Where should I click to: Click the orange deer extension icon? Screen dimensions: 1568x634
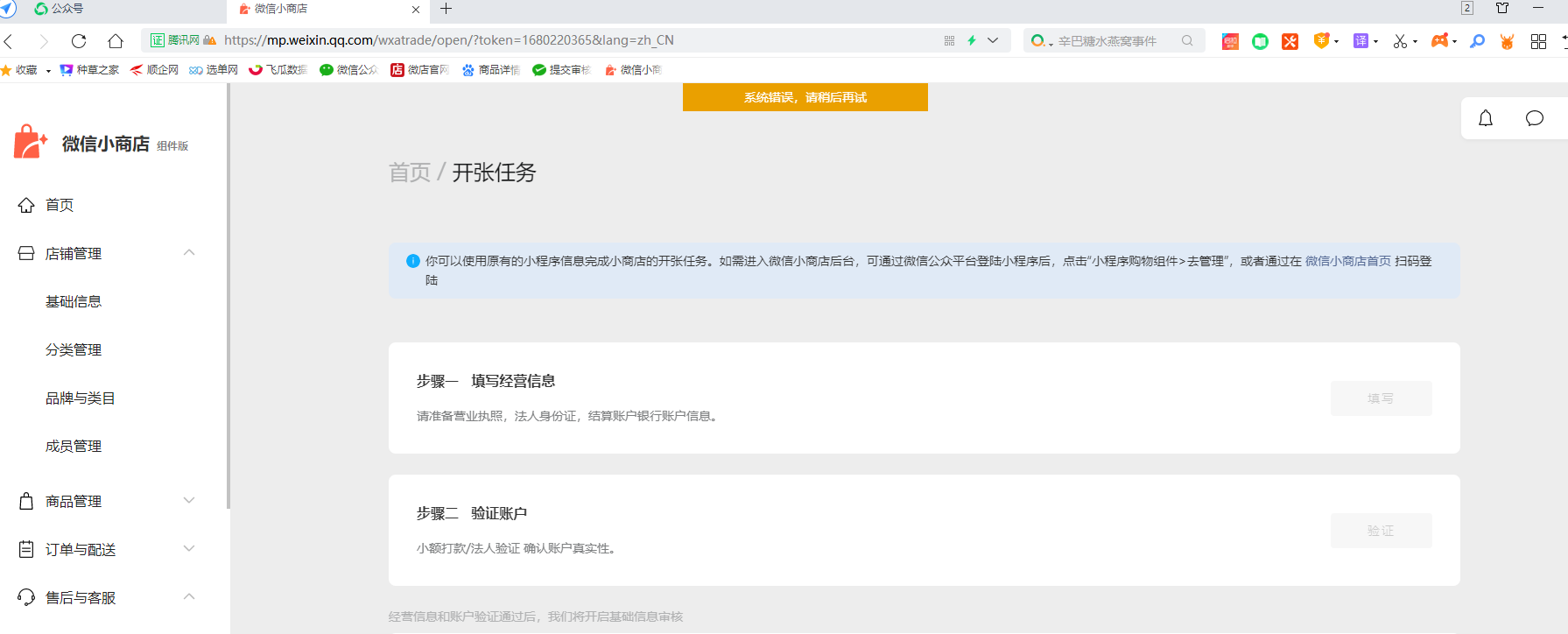[1507, 41]
